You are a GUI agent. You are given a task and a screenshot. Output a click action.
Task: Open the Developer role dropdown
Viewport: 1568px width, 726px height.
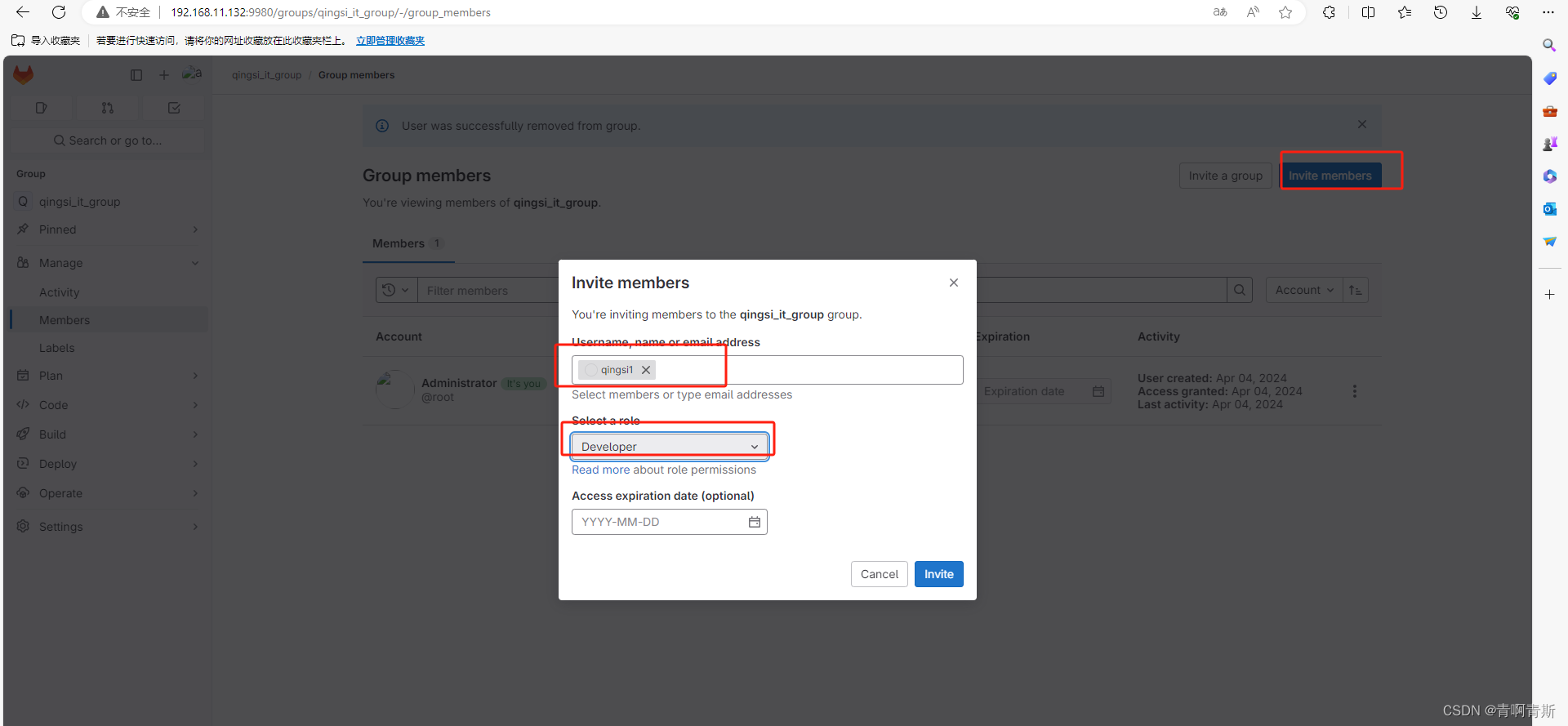click(x=670, y=447)
